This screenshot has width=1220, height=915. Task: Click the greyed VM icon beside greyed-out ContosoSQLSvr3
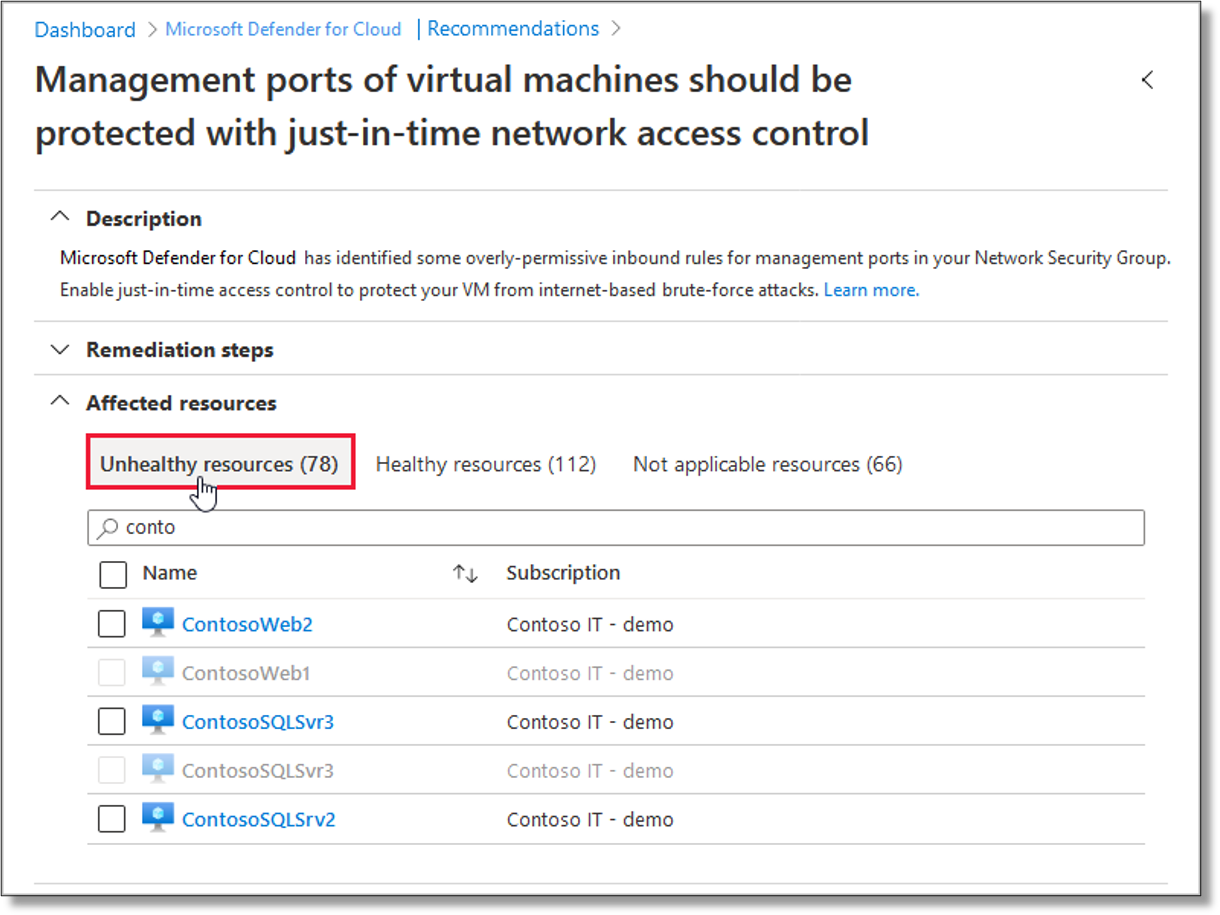158,769
